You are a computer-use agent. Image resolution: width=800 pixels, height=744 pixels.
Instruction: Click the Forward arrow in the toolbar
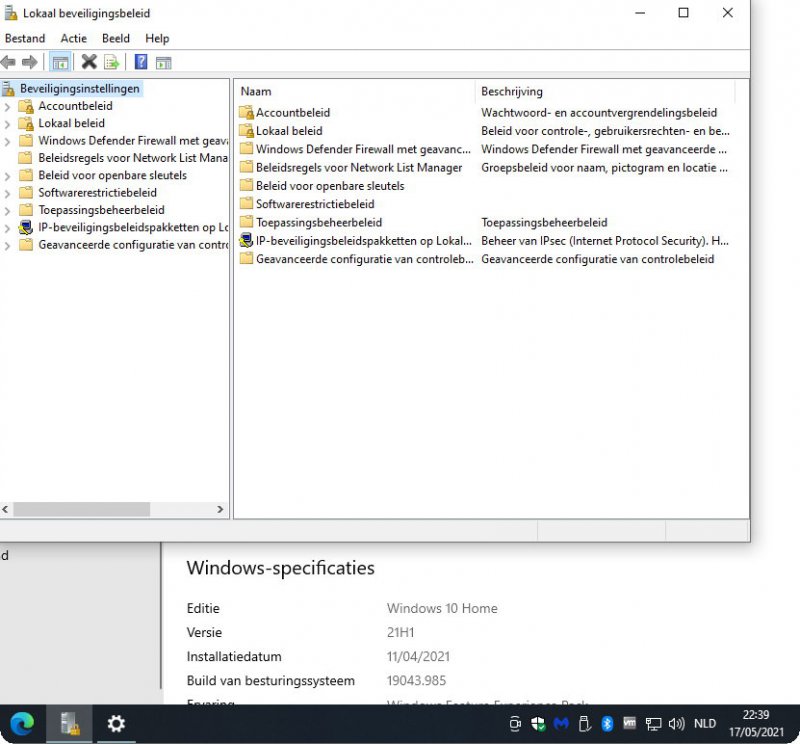30,62
